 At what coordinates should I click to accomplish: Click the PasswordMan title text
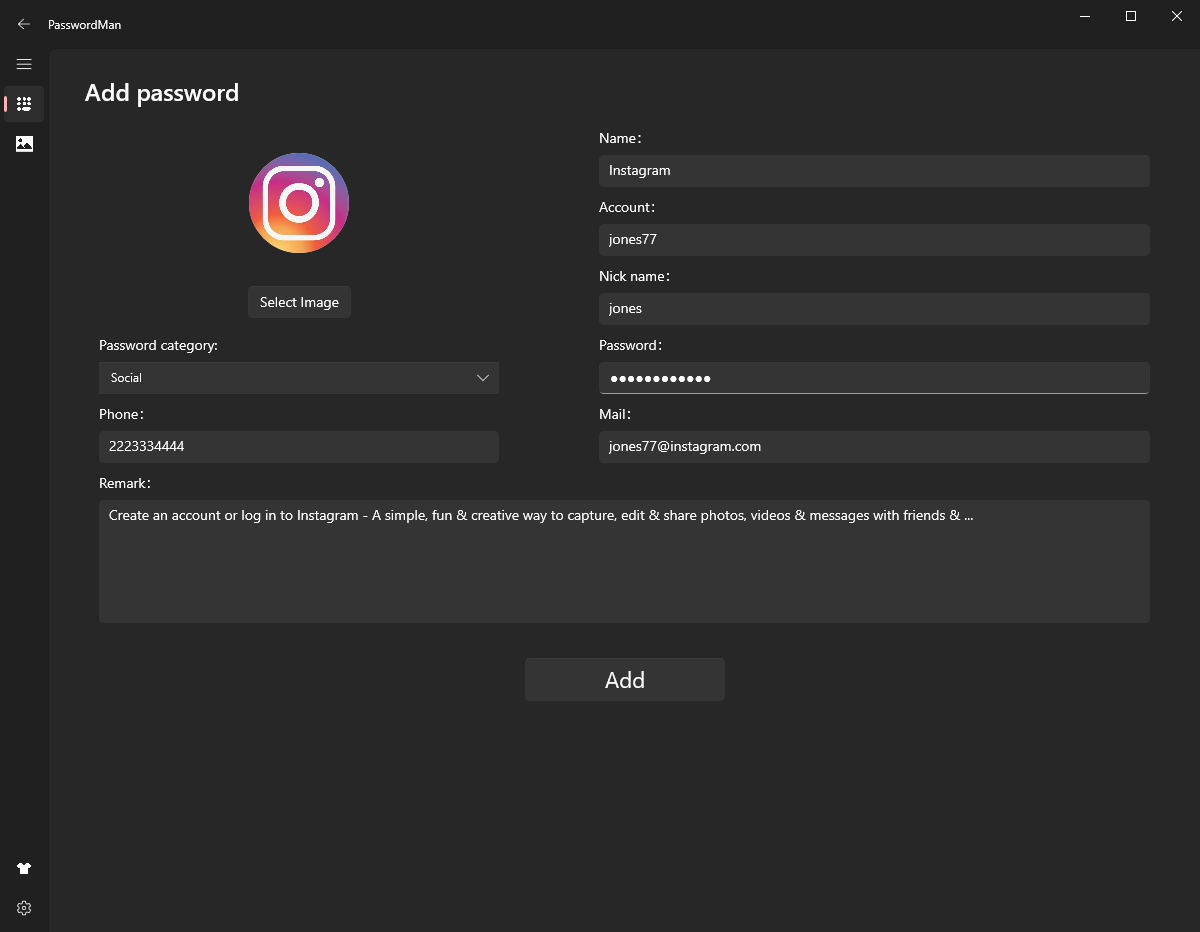[85, 24]
